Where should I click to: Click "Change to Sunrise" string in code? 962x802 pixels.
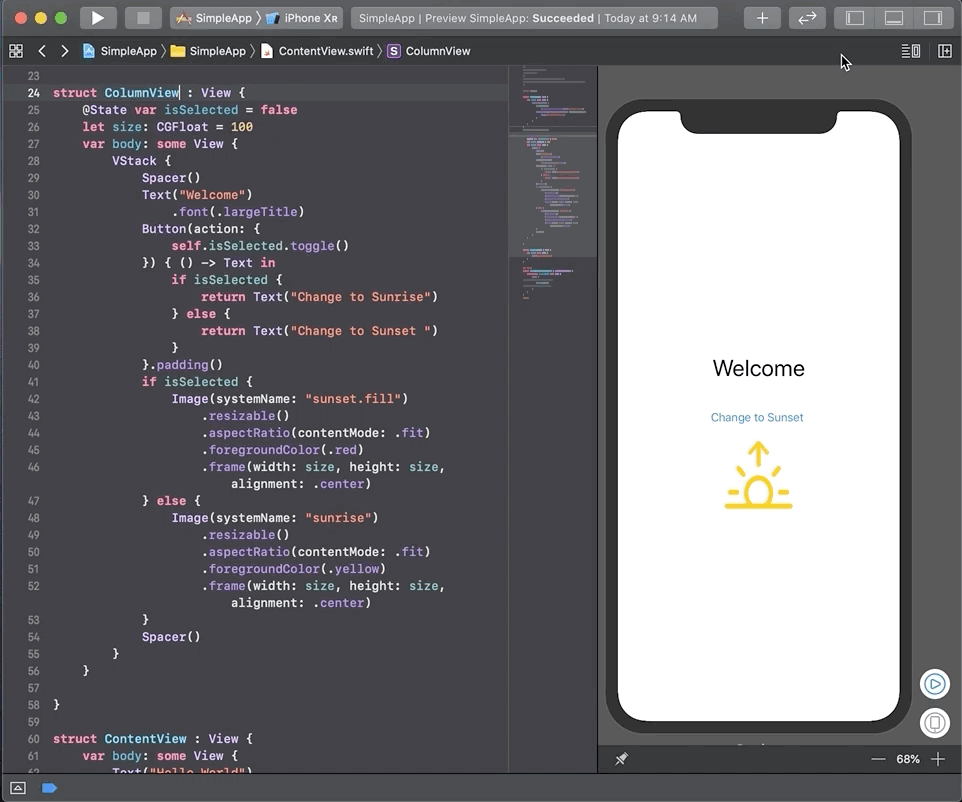[x=360, y=297]
